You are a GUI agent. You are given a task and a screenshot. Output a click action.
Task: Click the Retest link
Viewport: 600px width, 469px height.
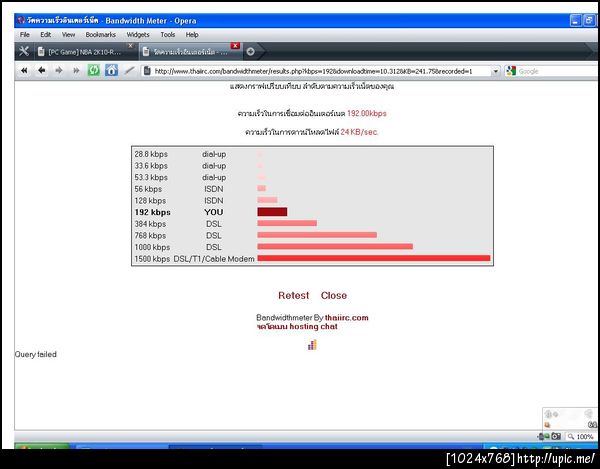pyautogui.click(x=293, y=295)
